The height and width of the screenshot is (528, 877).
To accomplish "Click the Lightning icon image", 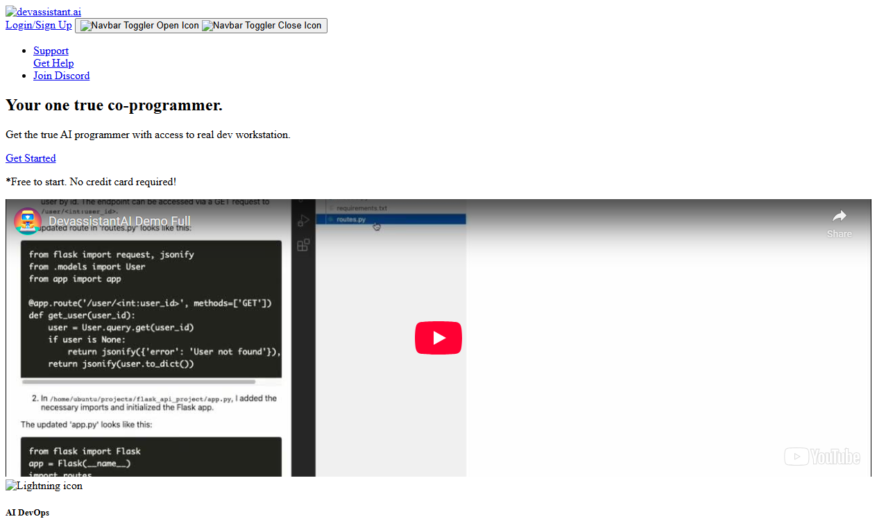I will (44, 486).
